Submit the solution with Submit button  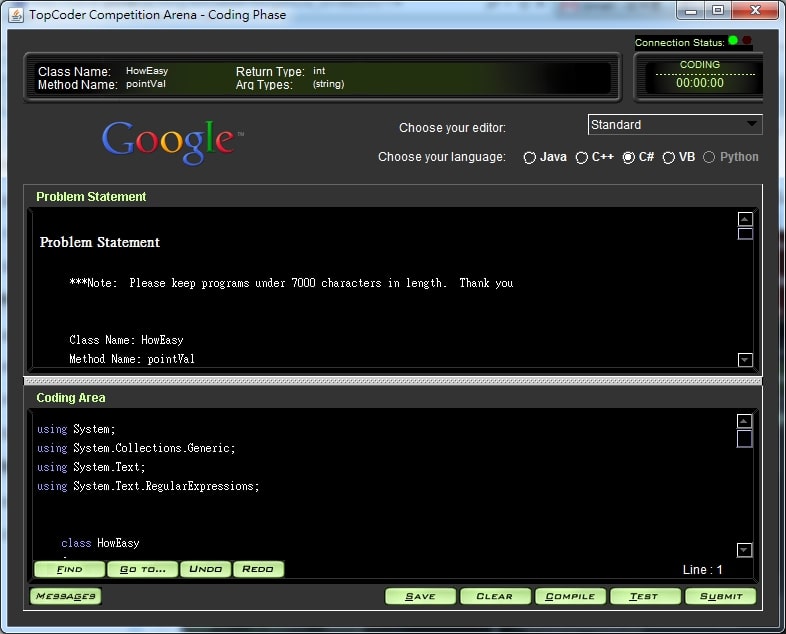pyautogui.click(x=721, y=596)
